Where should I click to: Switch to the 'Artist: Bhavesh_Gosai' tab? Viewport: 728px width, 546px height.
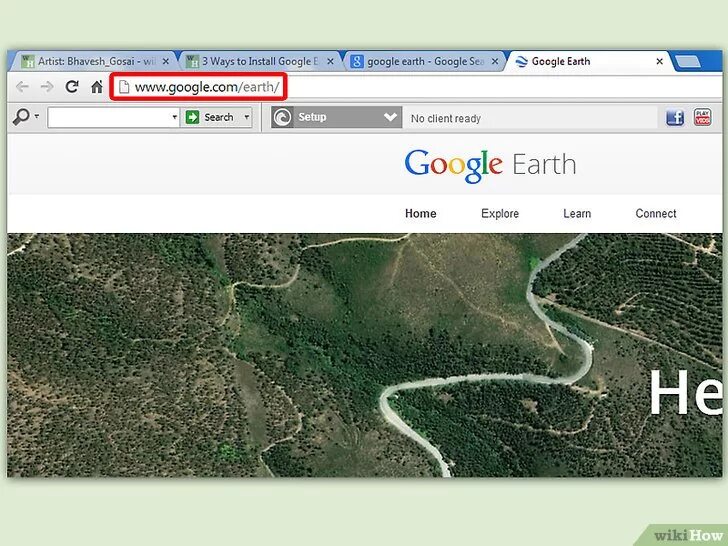click(x=93, y=61)
